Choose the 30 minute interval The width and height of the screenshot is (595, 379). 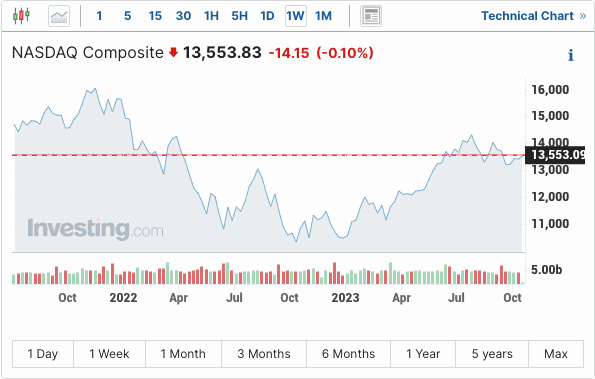[x=183, y=16]
